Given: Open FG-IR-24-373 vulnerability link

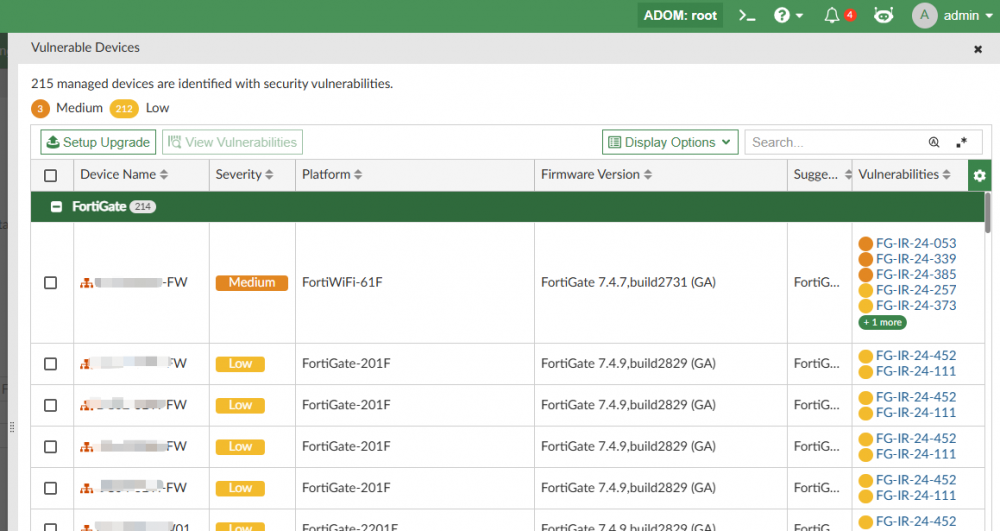Looking at the screenshot, I should point(916,305).
